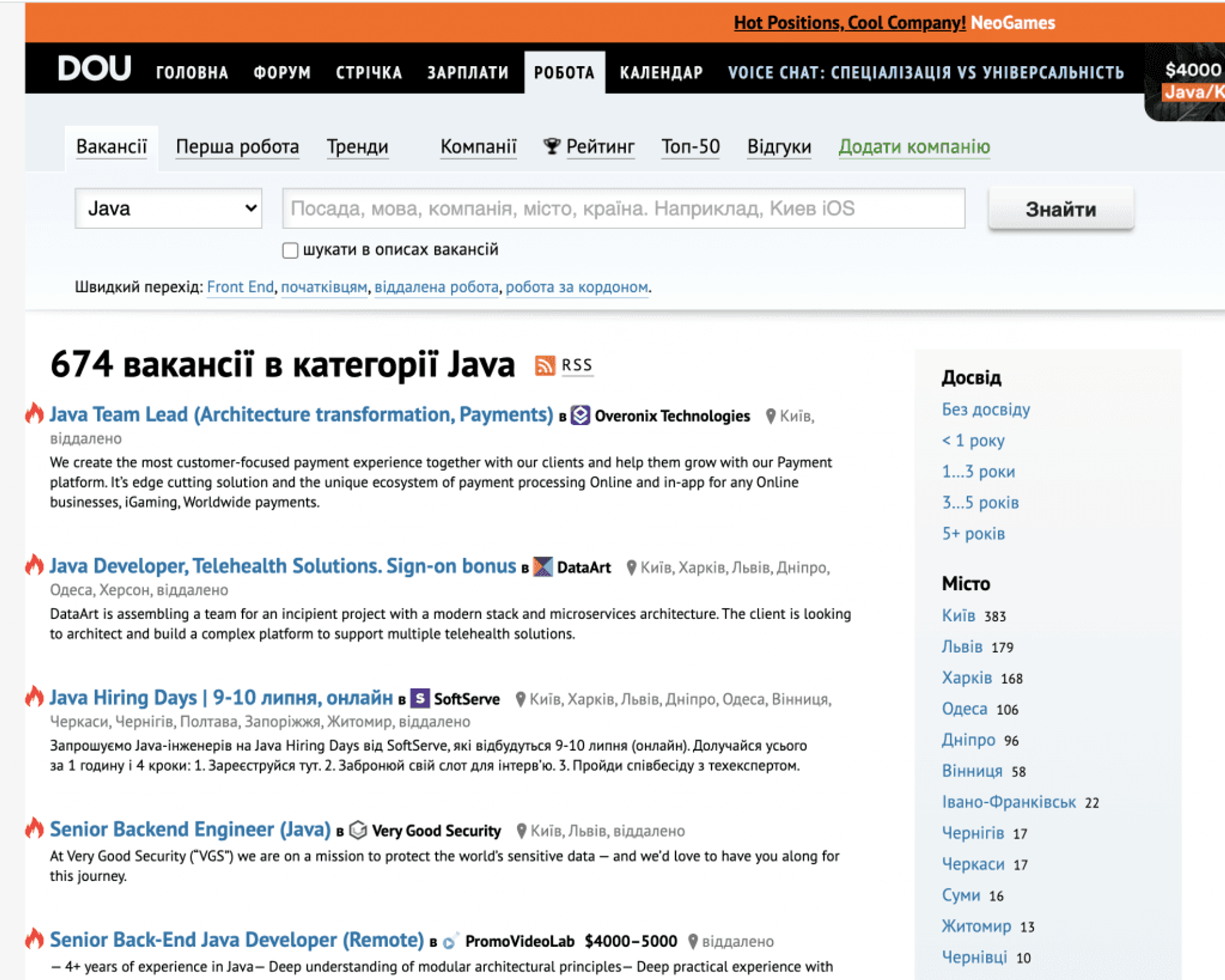Open the Перша робота tab
Image resolution: width=1225 pixels, height=980 pixels.
pos(237,147)
